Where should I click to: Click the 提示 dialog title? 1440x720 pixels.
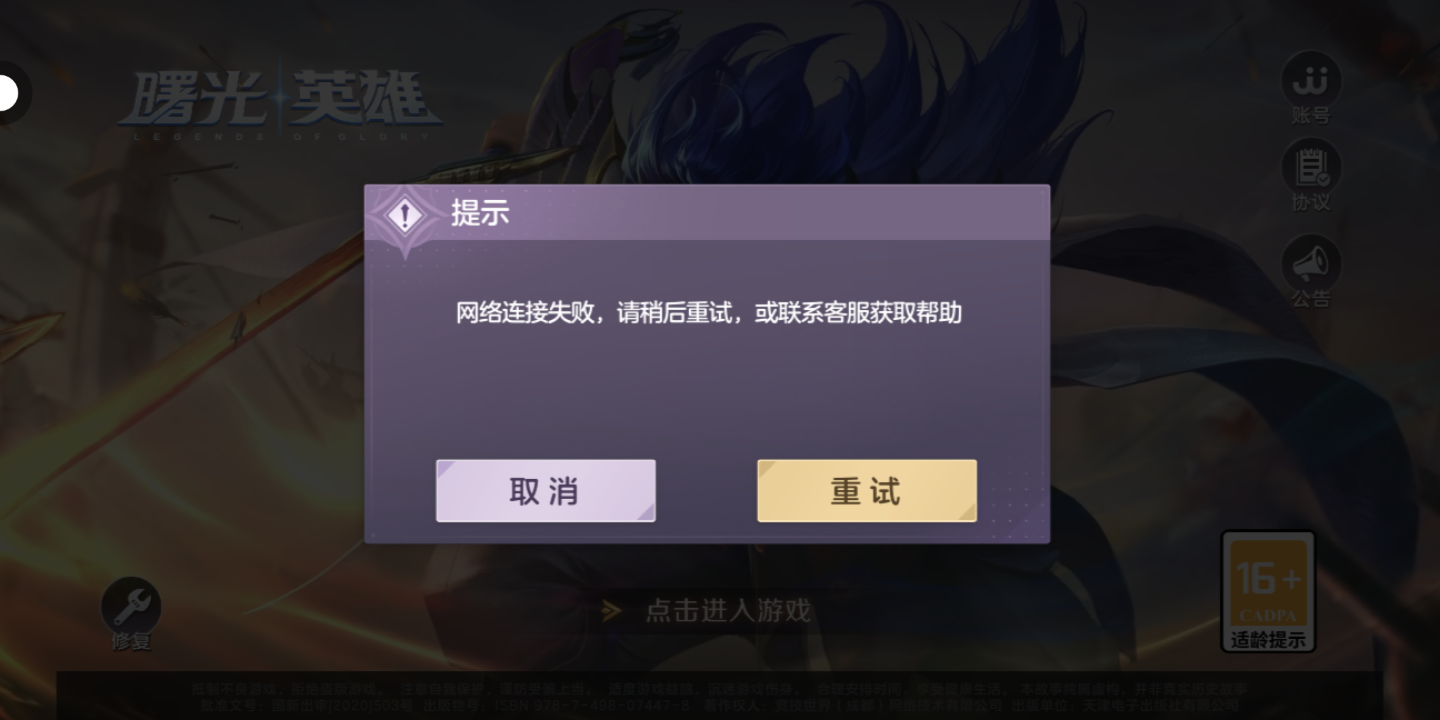[x=480, y=213]
